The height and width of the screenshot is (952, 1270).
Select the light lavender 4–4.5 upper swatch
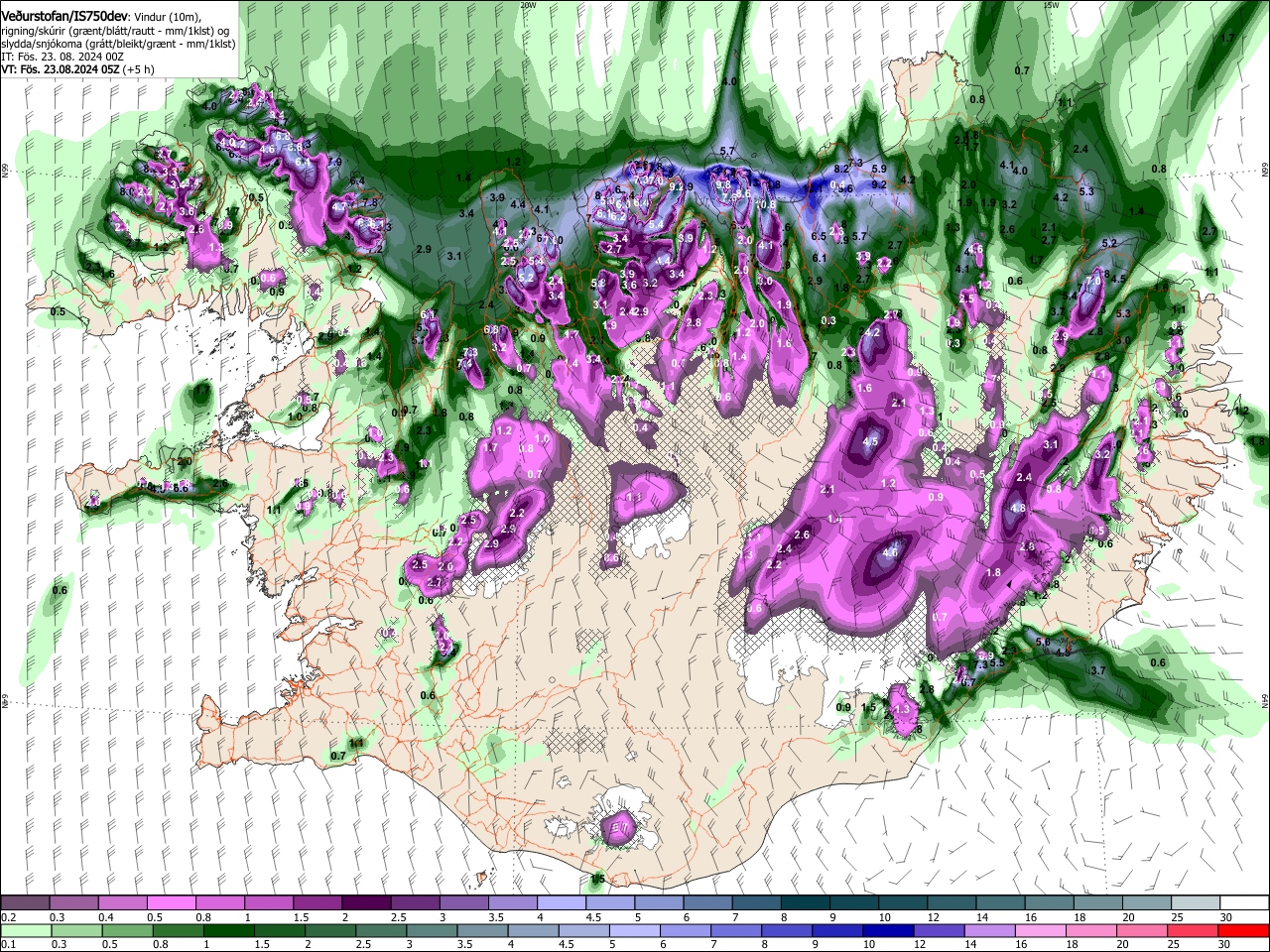[x=560, y=903]
